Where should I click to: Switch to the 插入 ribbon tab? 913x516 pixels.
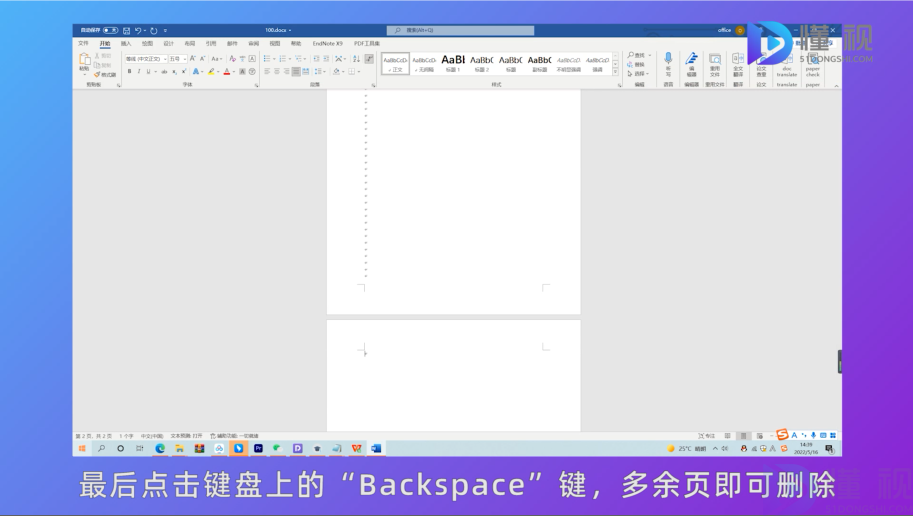(x=126, y=44)
